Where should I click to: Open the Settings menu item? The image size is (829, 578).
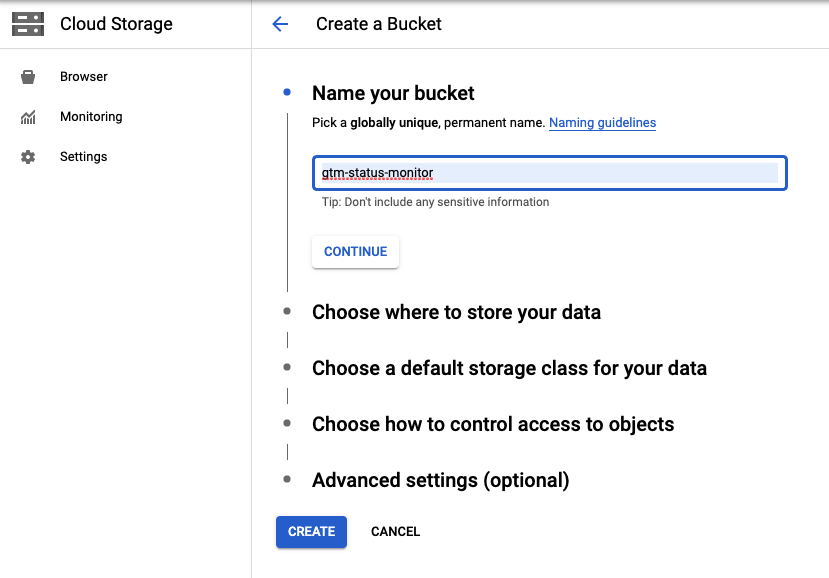click(83, 157)
